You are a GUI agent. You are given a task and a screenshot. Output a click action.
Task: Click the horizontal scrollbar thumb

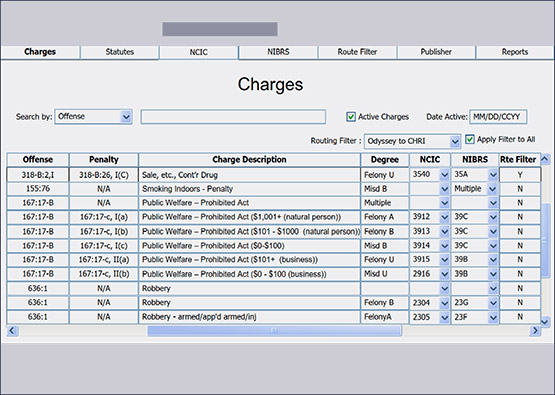pos(275,331)
